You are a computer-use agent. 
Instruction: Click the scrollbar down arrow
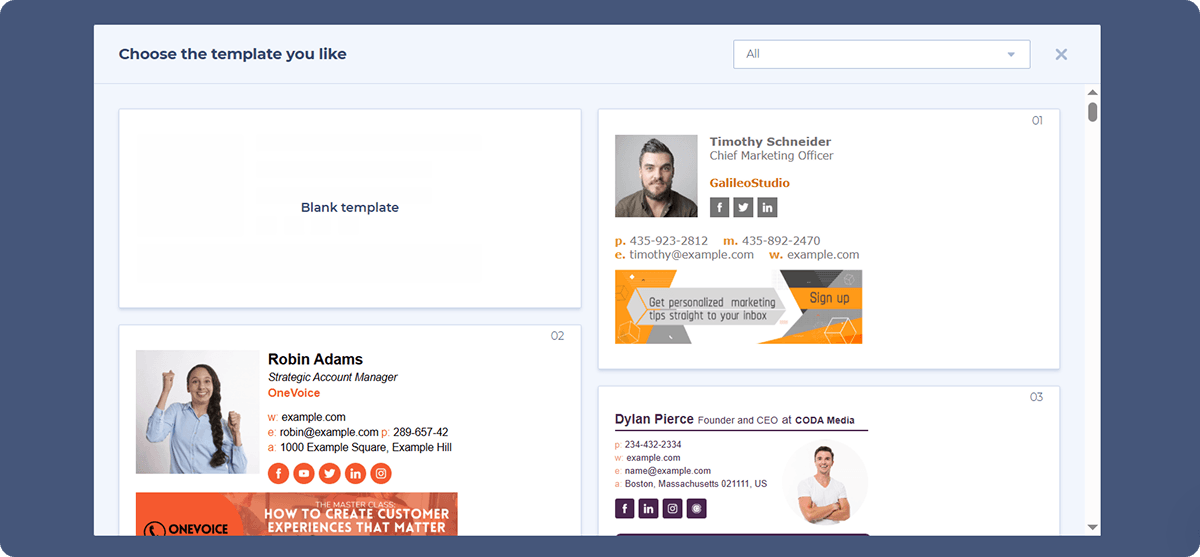point(1092,527)
